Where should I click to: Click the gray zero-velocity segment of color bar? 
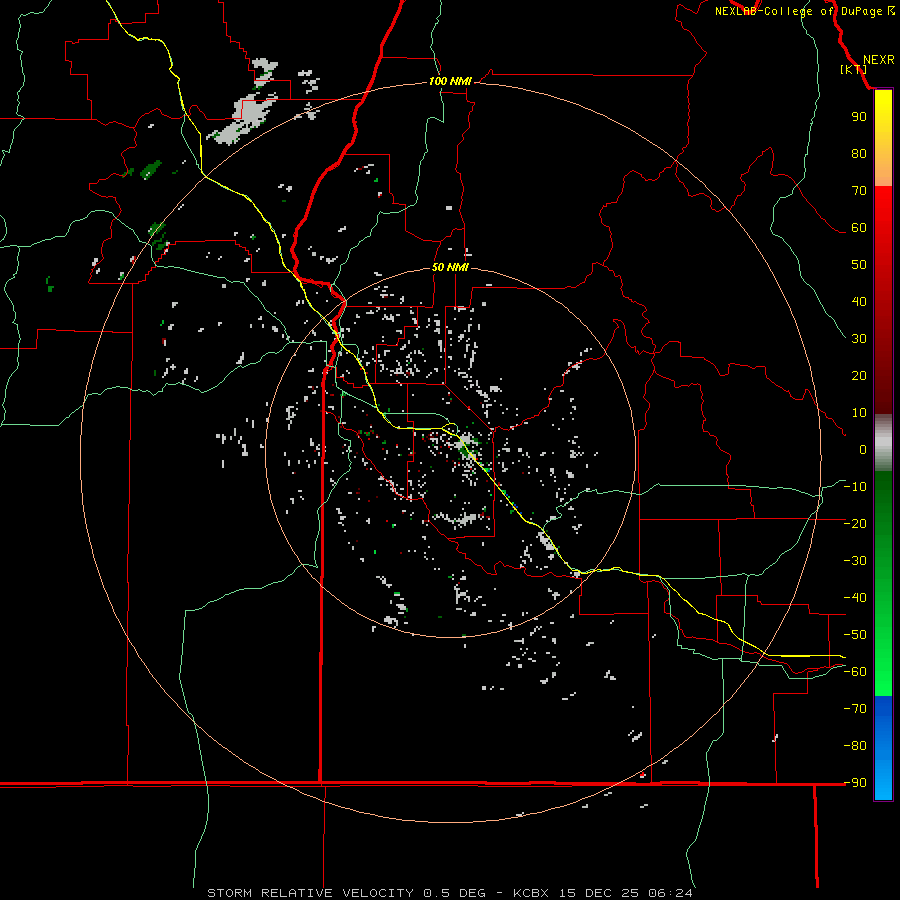coord(883,443)
